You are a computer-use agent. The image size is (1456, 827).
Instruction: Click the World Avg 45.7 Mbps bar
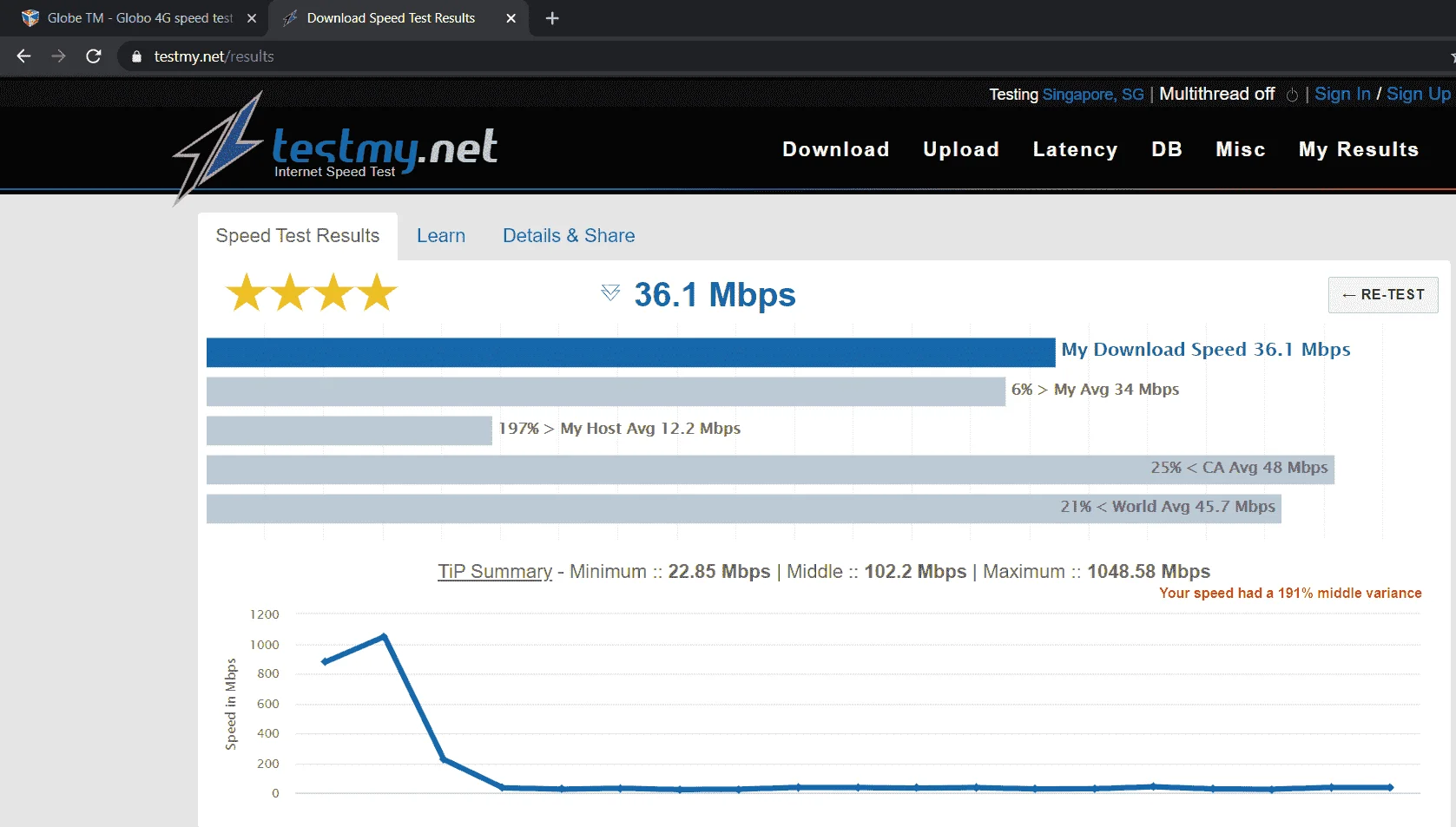pyautogui.click(x=744, y=509)
